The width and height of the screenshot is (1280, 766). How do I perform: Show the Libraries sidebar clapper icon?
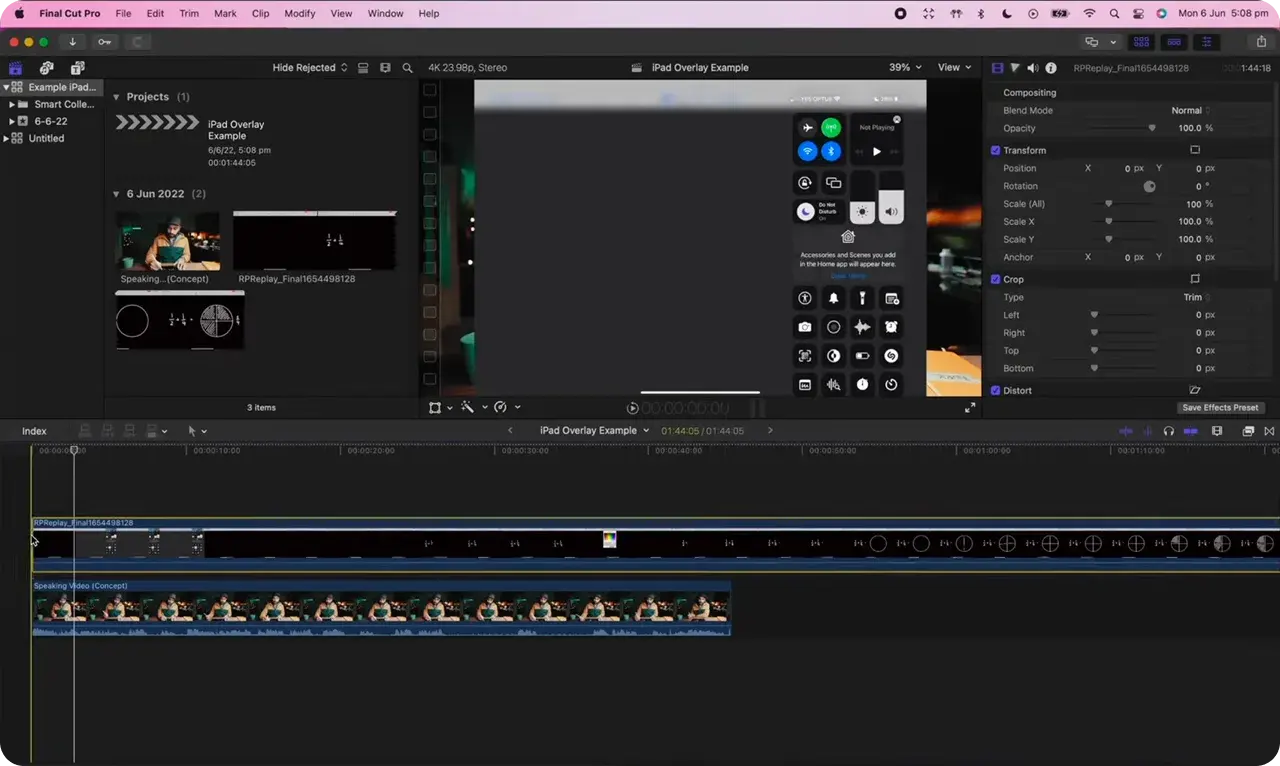[x=15, y=68]
